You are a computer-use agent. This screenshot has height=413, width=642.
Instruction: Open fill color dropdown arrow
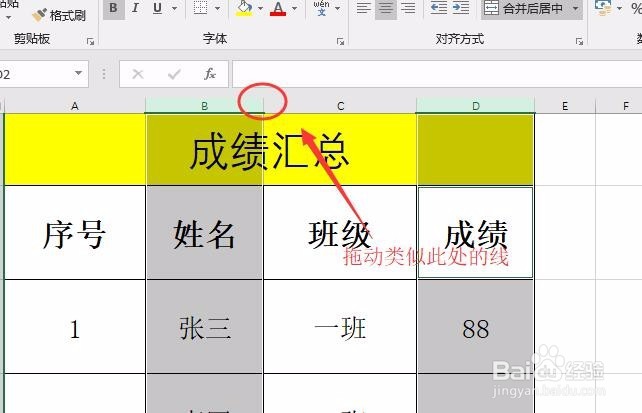(x=260, y=9)
